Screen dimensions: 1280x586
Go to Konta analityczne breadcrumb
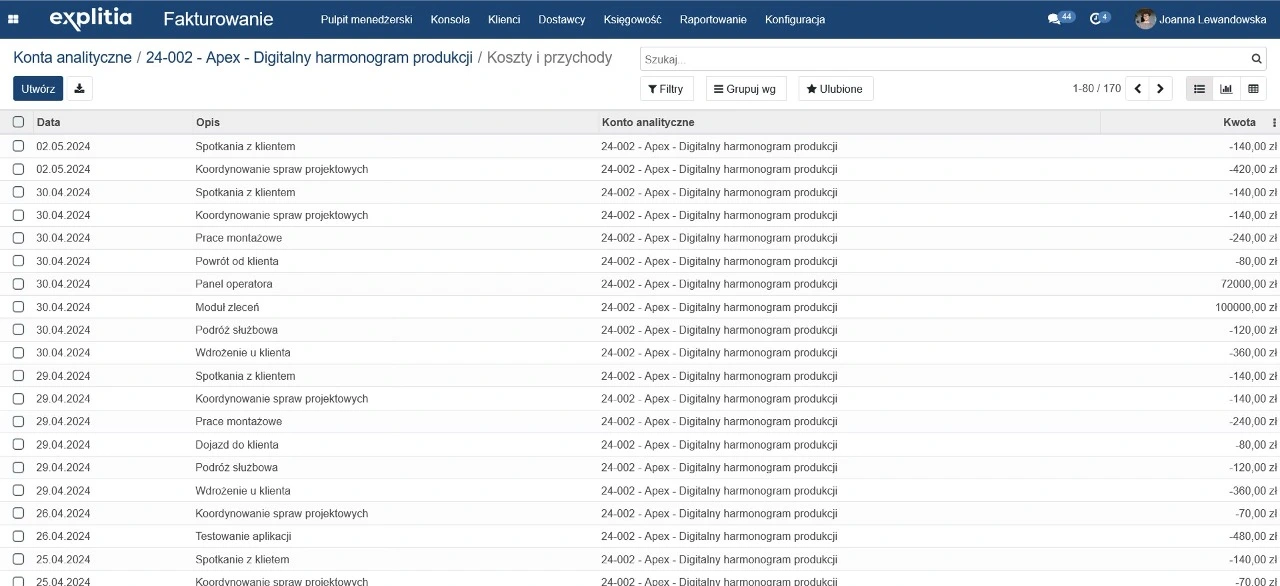pos(72,58)
